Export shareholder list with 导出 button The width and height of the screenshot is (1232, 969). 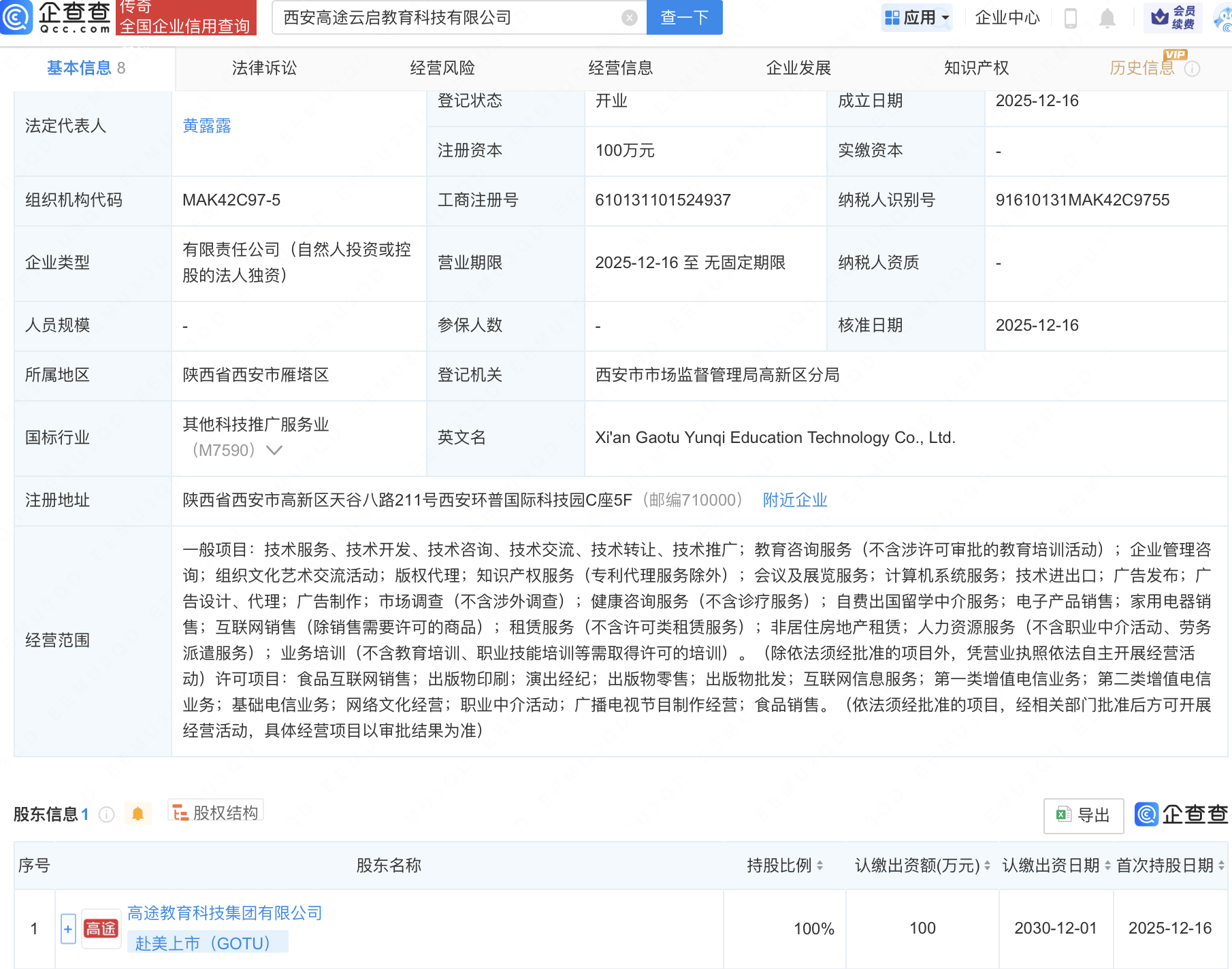(x=1083, y=815)
